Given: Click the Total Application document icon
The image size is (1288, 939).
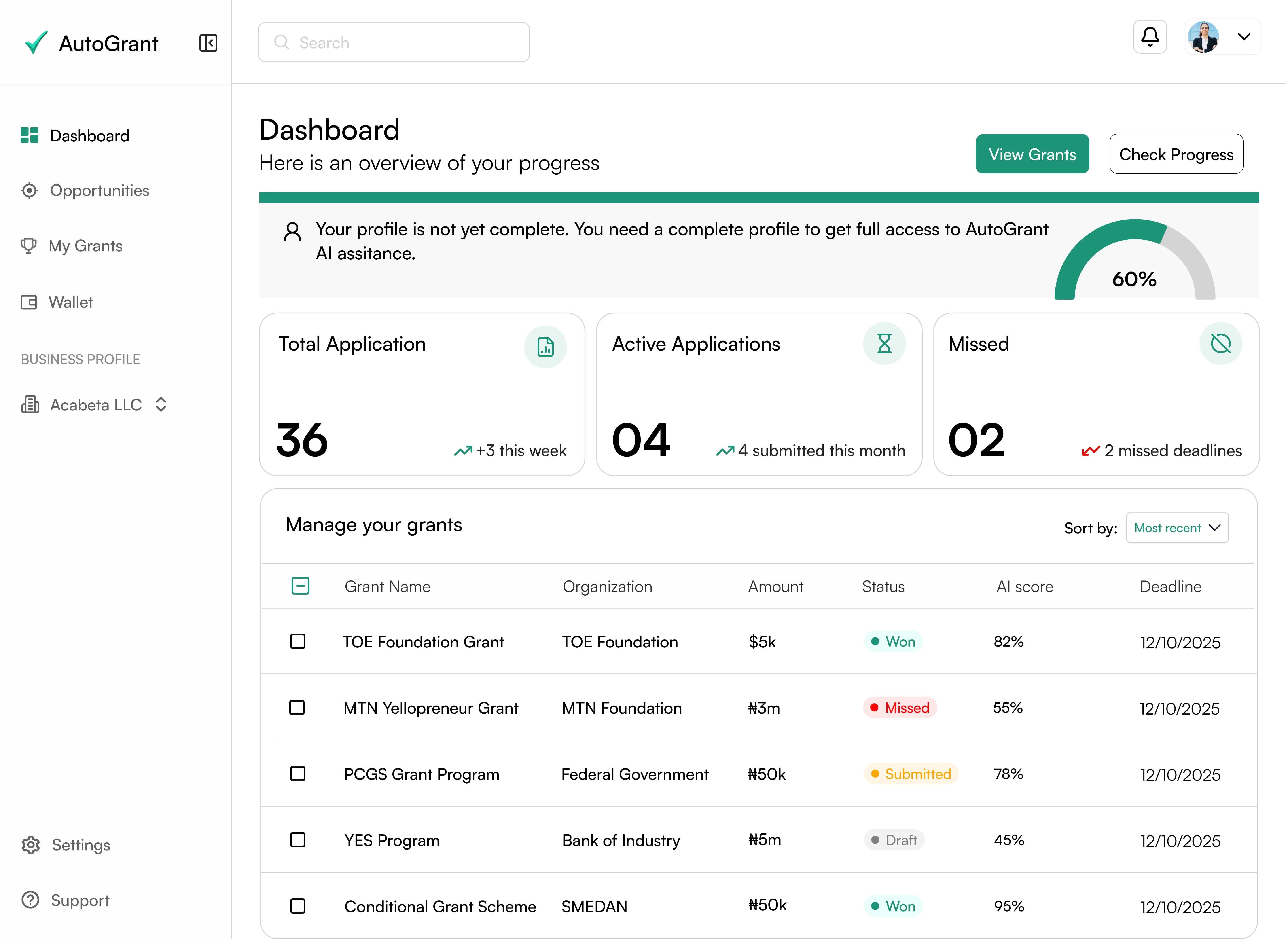Looking at the screenshot, I should 545,347.
